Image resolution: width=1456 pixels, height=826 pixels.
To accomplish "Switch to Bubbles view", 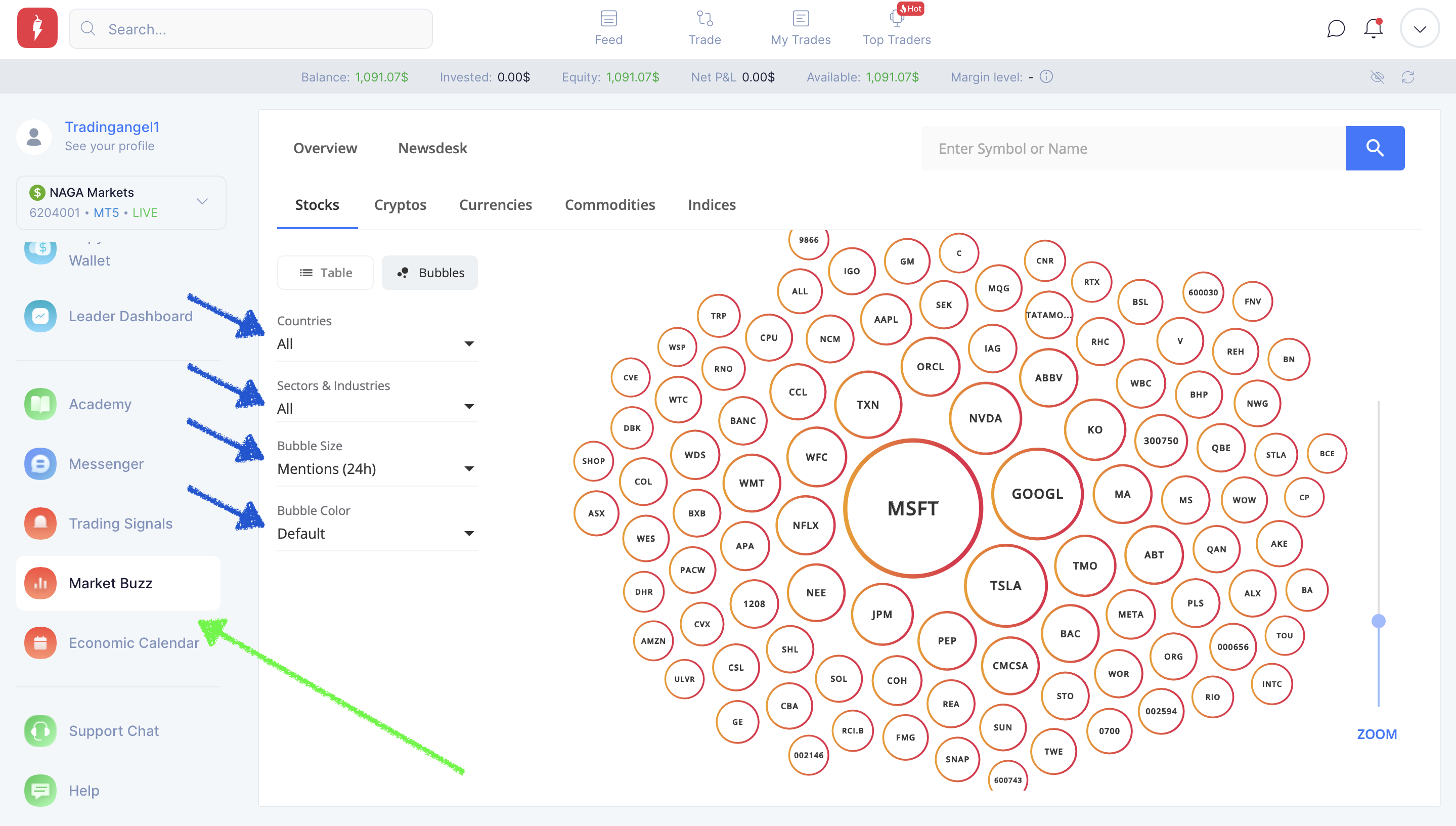I will coord(430,273).
